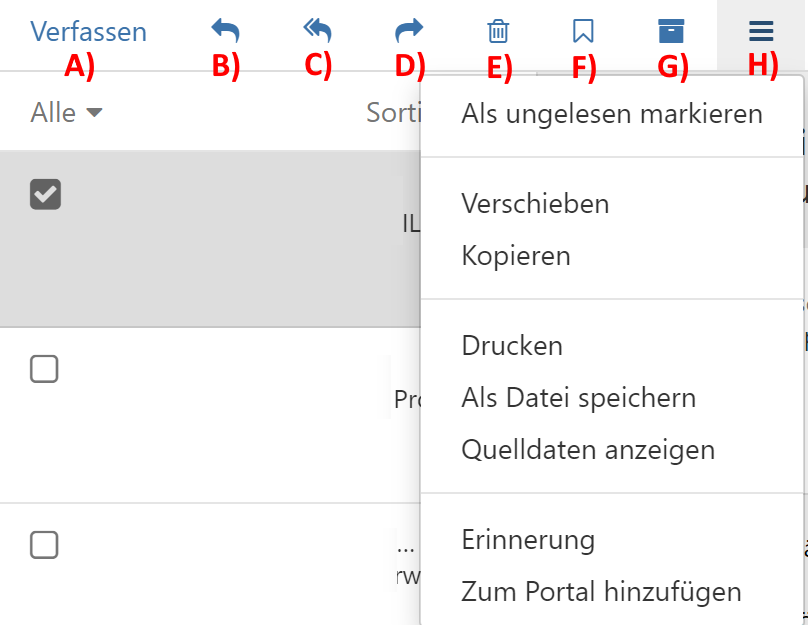
Task: Click the bookmark flag icon
Action: click(x=583, y=32)
